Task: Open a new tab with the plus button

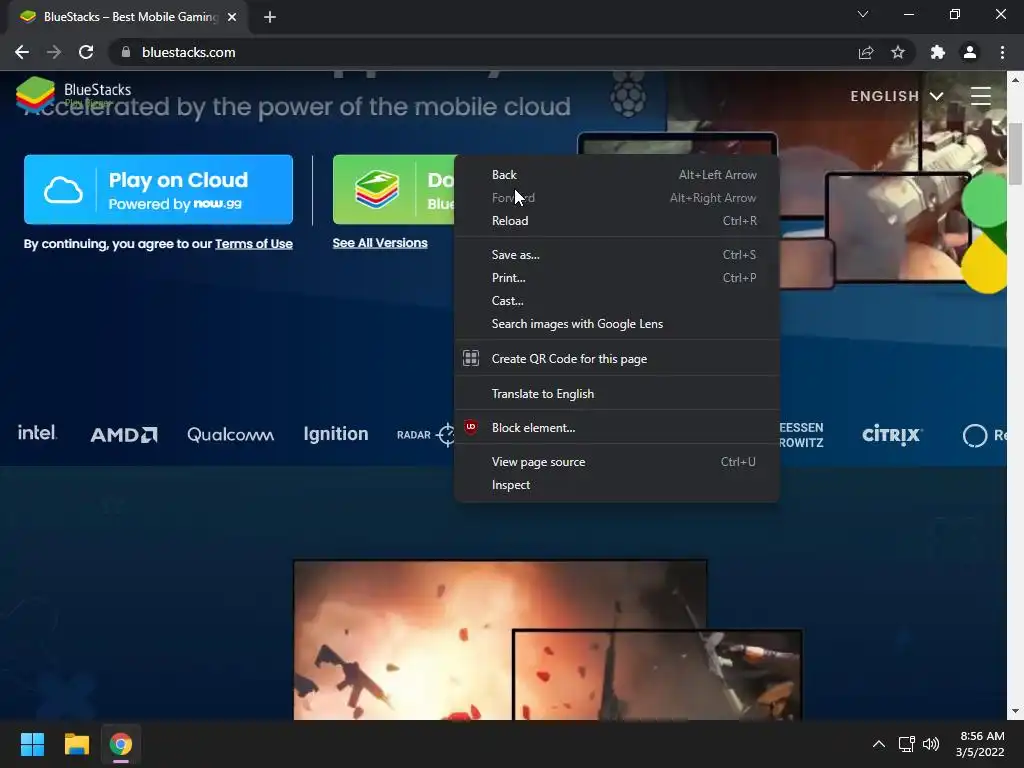Action: [x=270, y=17]
